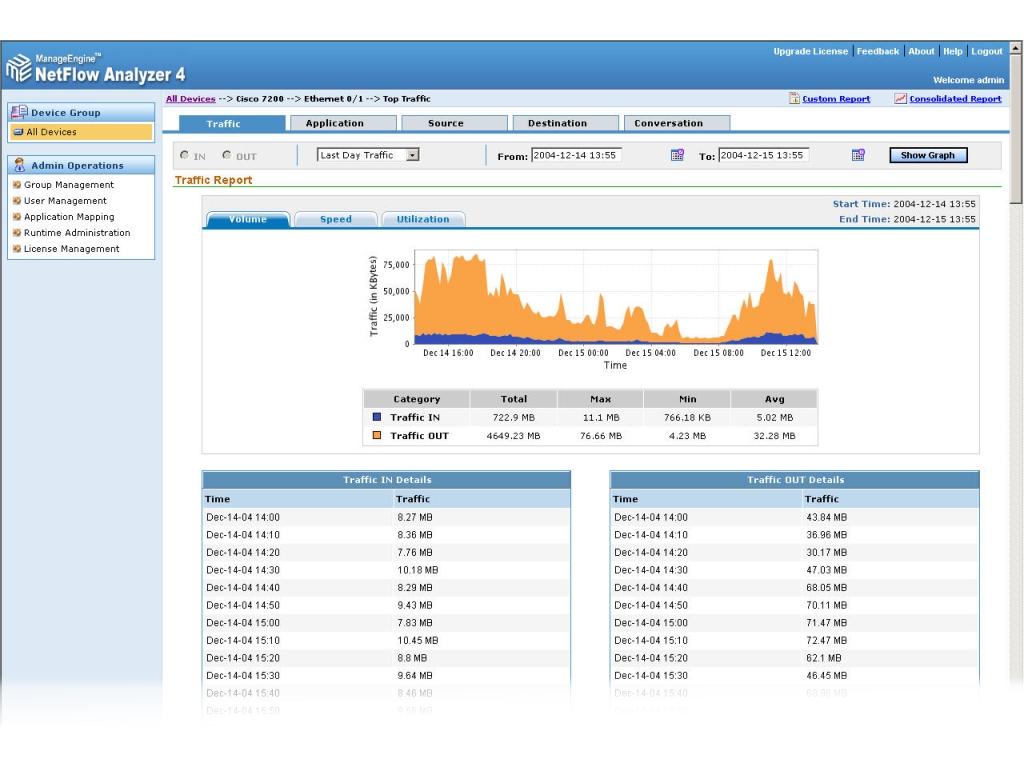The height and width of the screenshot is (768, 1024).
Task: Click the 62.1 MB traffic OUT value
Action: click(x=824, y=658)
